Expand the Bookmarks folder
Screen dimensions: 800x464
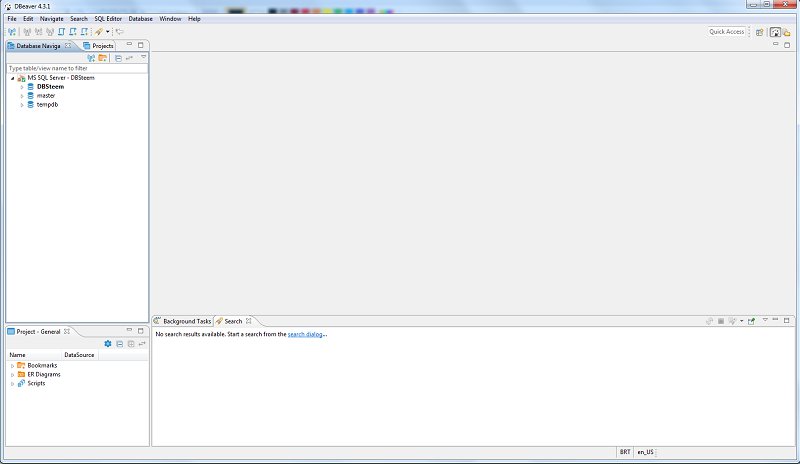point(12,366)
